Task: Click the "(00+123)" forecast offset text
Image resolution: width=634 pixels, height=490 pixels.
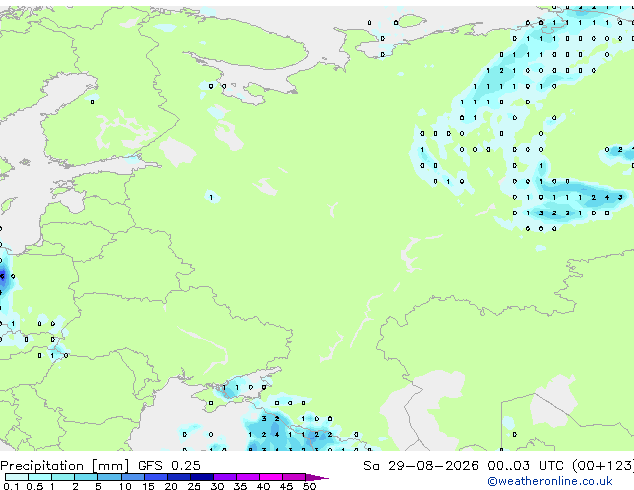Action: tap(602, 466)
